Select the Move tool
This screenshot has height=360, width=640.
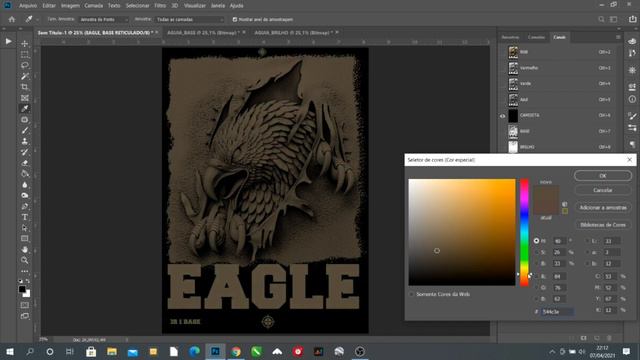(25, 44)
